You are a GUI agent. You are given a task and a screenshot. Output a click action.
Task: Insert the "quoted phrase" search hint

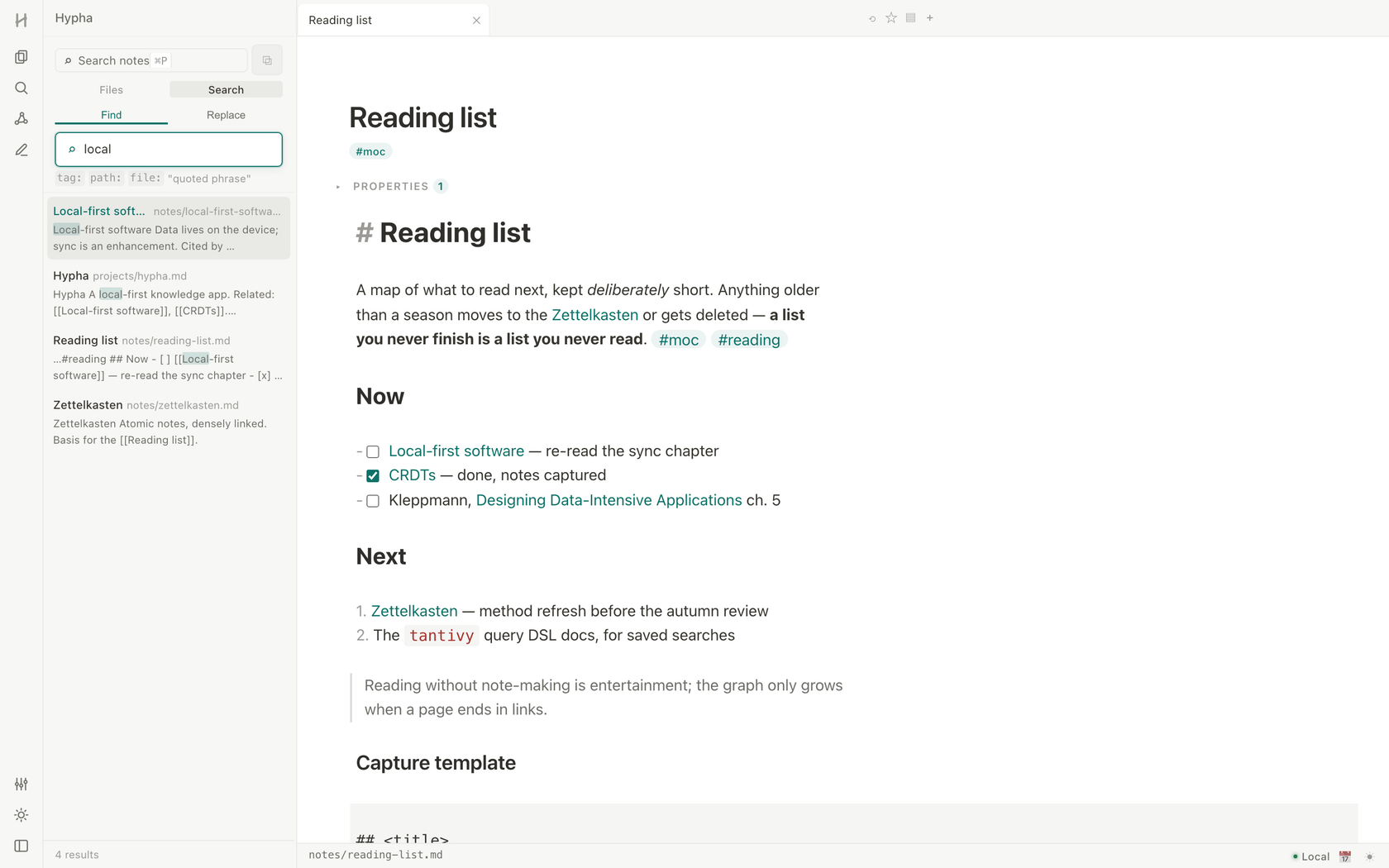click(209, 179)
